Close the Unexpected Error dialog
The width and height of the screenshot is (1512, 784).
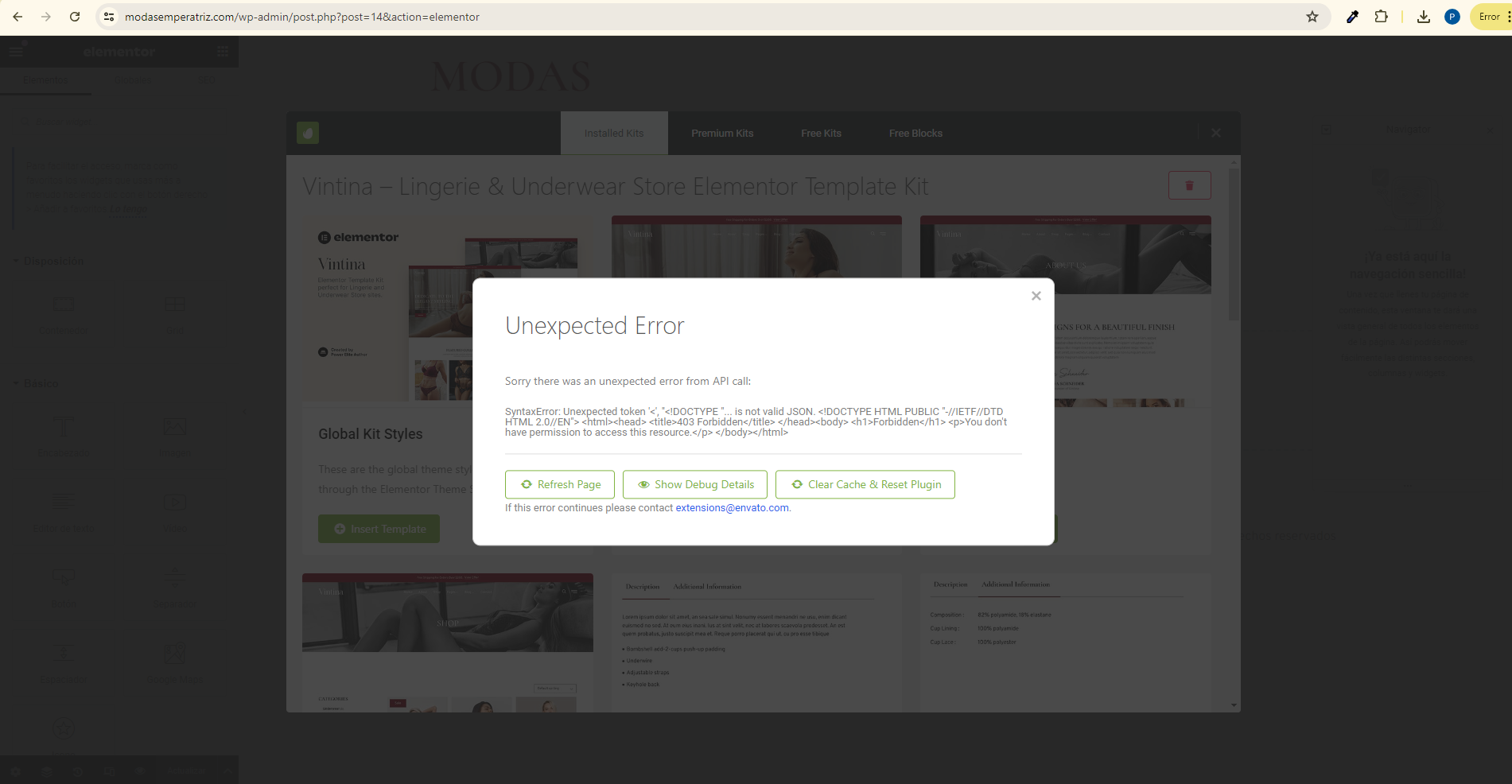[1036, 296]
